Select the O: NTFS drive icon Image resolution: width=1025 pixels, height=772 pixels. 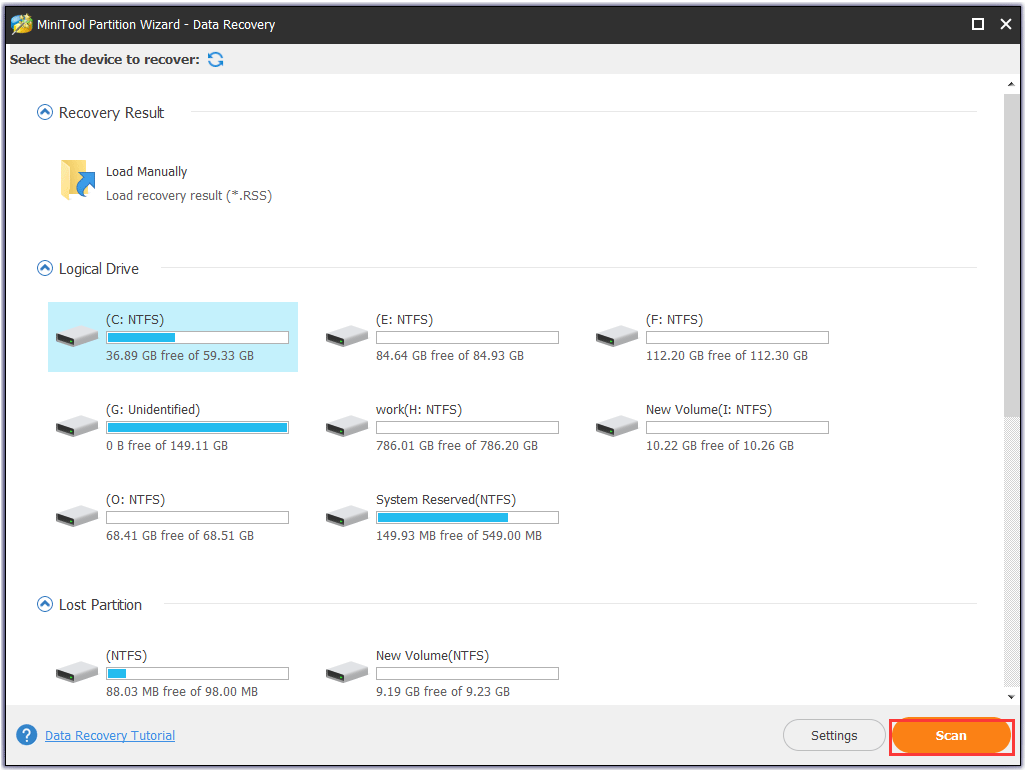[77, 516]
